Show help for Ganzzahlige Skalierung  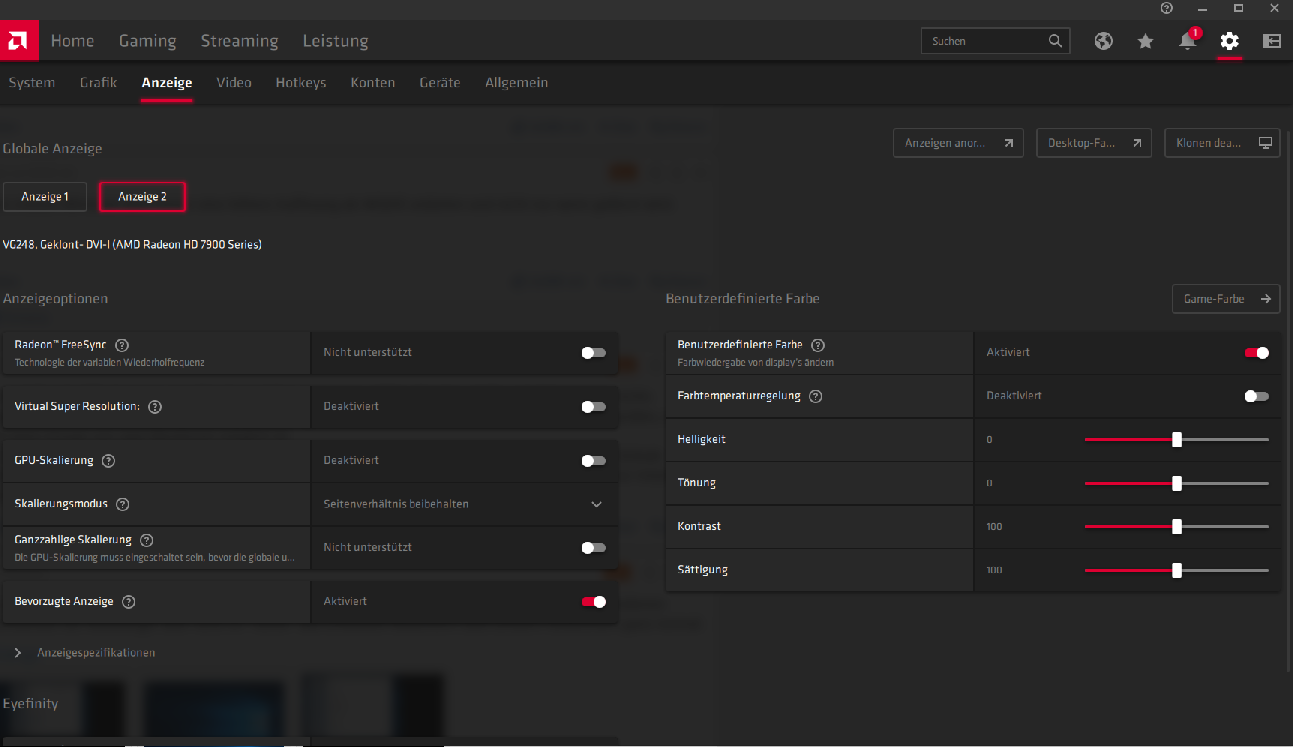coord(147,540)
